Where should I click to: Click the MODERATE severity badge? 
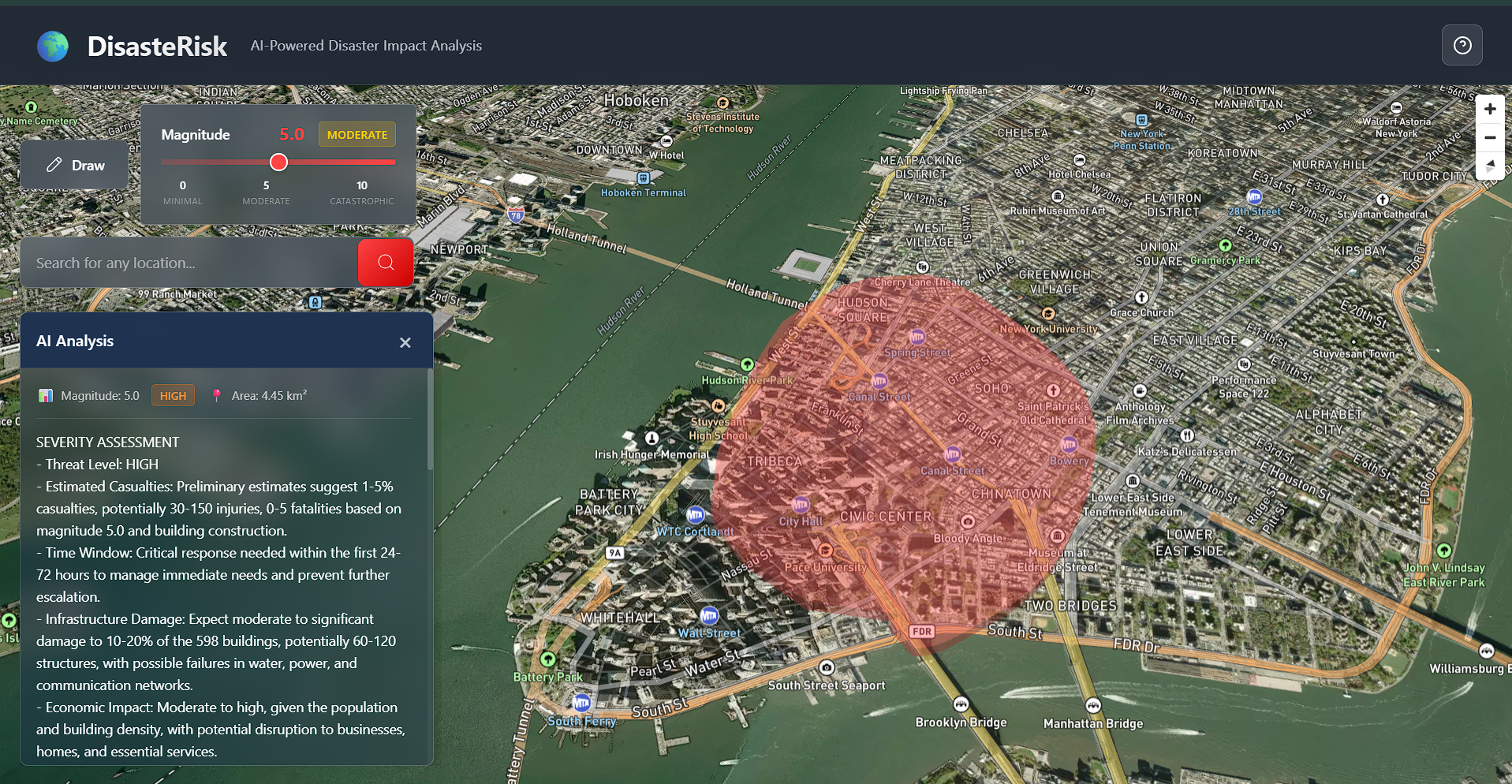pos(357,135)
